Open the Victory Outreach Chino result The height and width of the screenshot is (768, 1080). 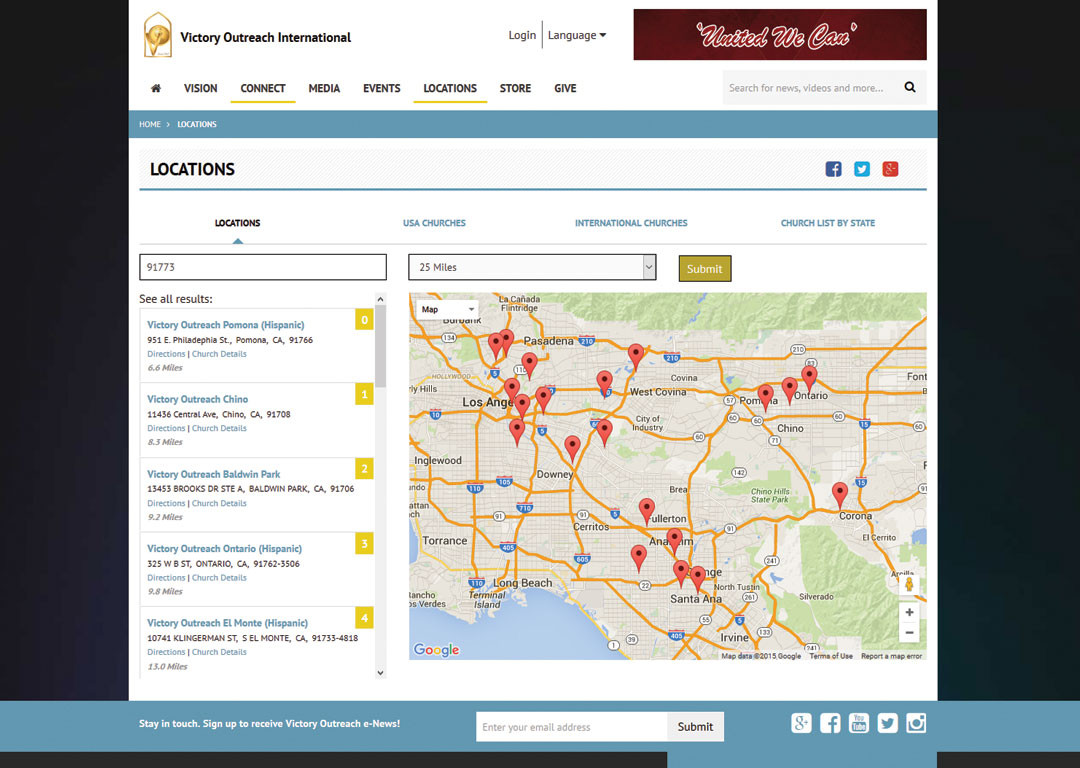(x=198, y=399)
